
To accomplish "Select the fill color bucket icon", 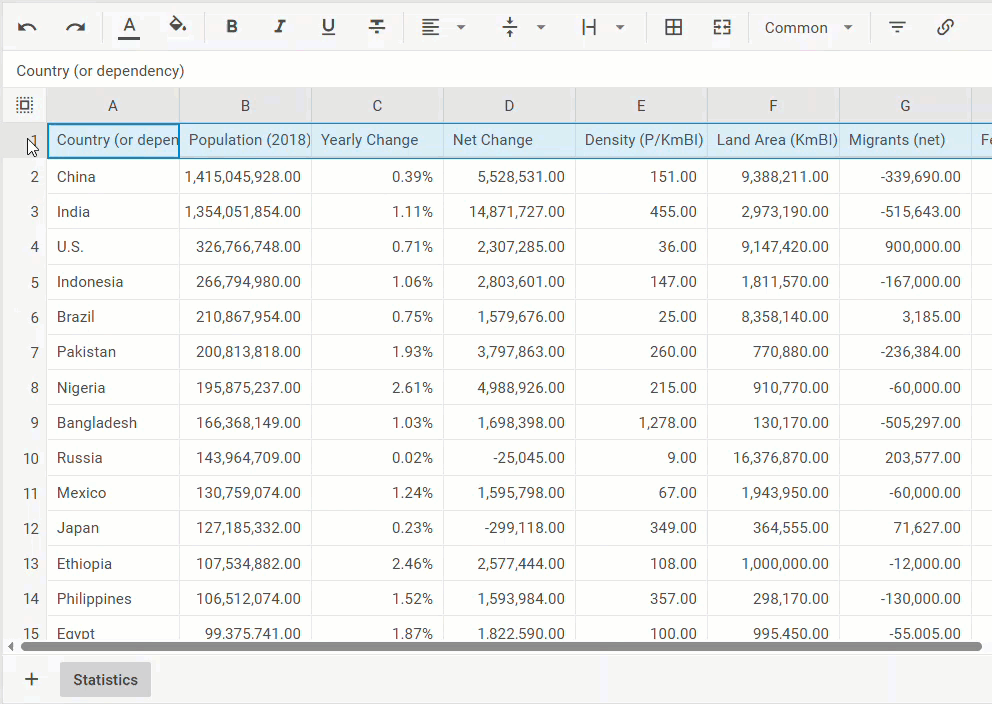I will pyautogui.click(x=177, y=27).
